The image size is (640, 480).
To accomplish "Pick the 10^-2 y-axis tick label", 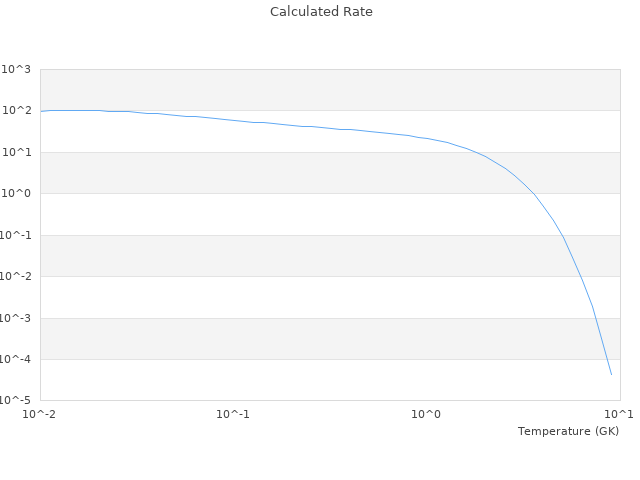I will point(14,277).
